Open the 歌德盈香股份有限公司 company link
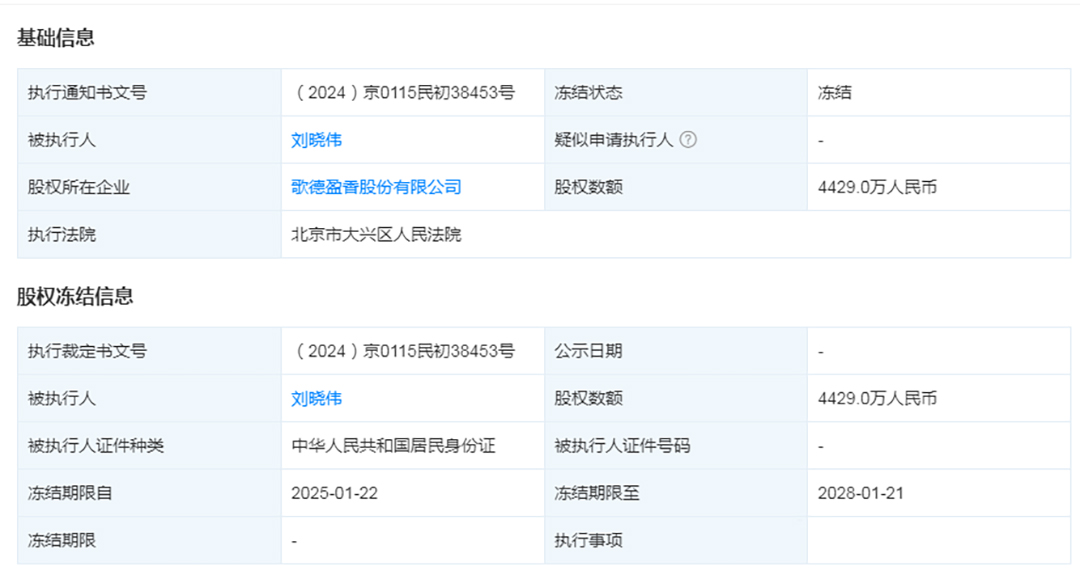 pos(374,187)
